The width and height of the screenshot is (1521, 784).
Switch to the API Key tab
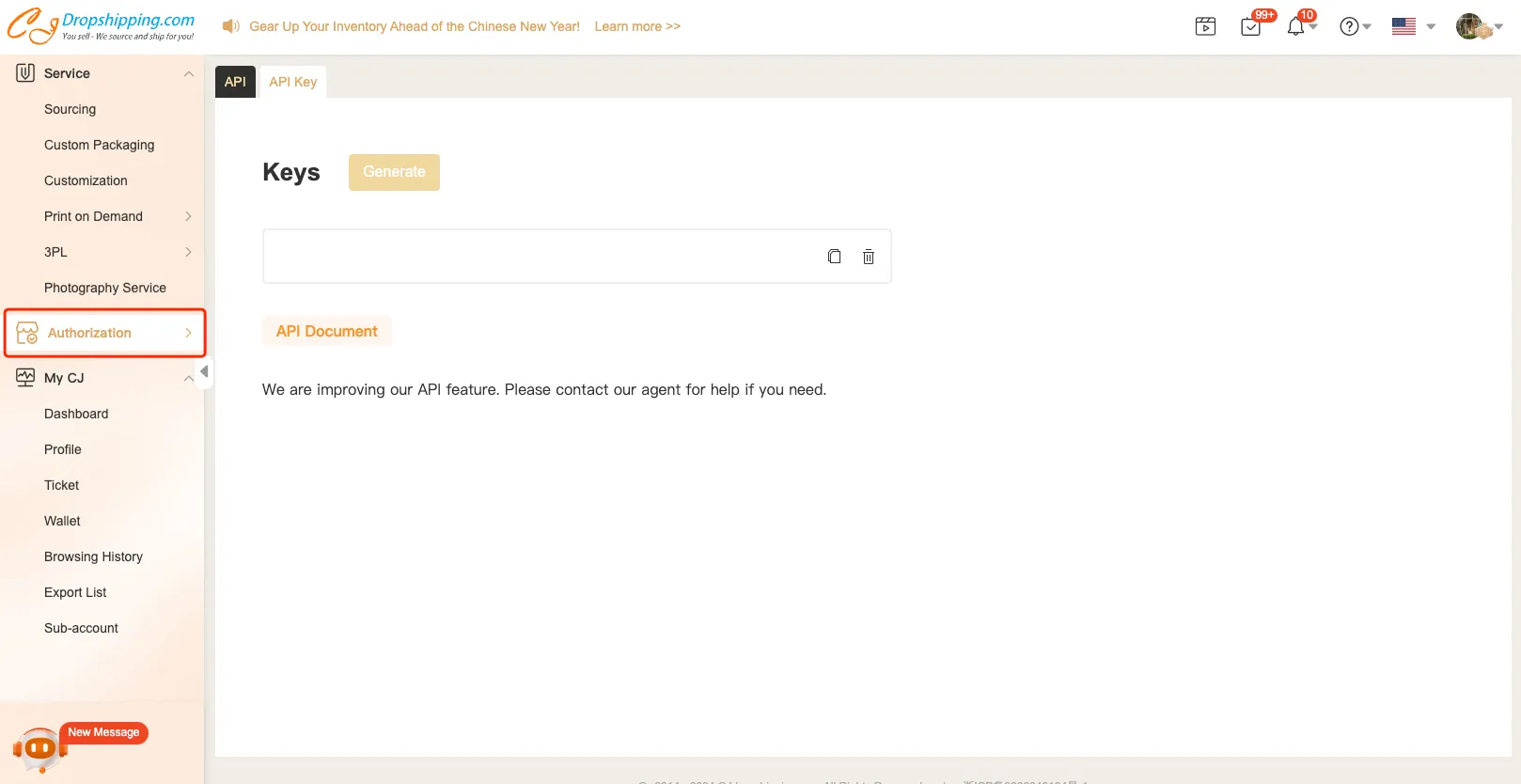(292, 82)
